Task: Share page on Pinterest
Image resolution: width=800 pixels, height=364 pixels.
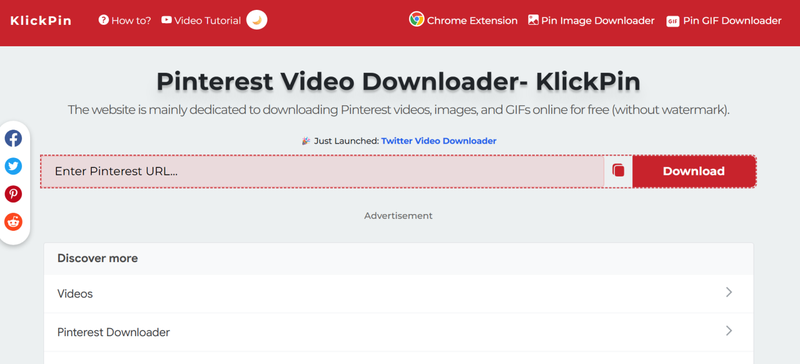Action: tap(13, 194)
